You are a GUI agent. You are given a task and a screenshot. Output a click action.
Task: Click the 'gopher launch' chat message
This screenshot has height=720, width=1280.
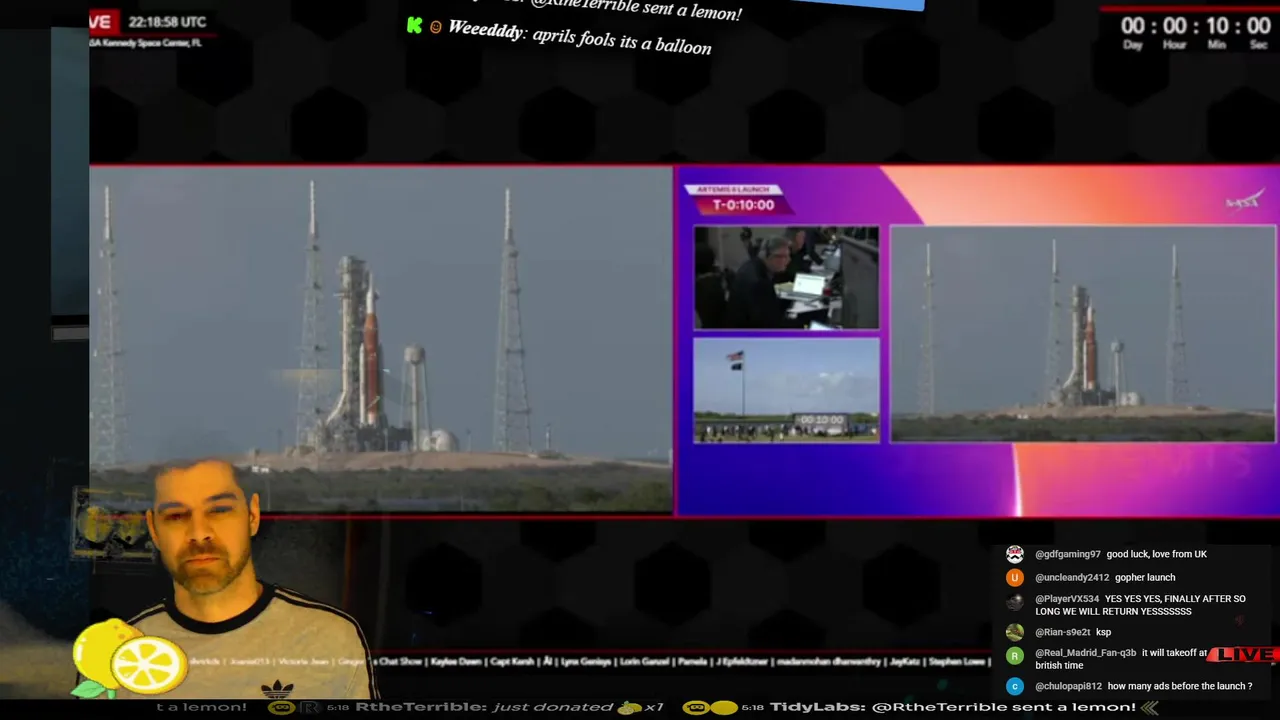[1145, 577]
